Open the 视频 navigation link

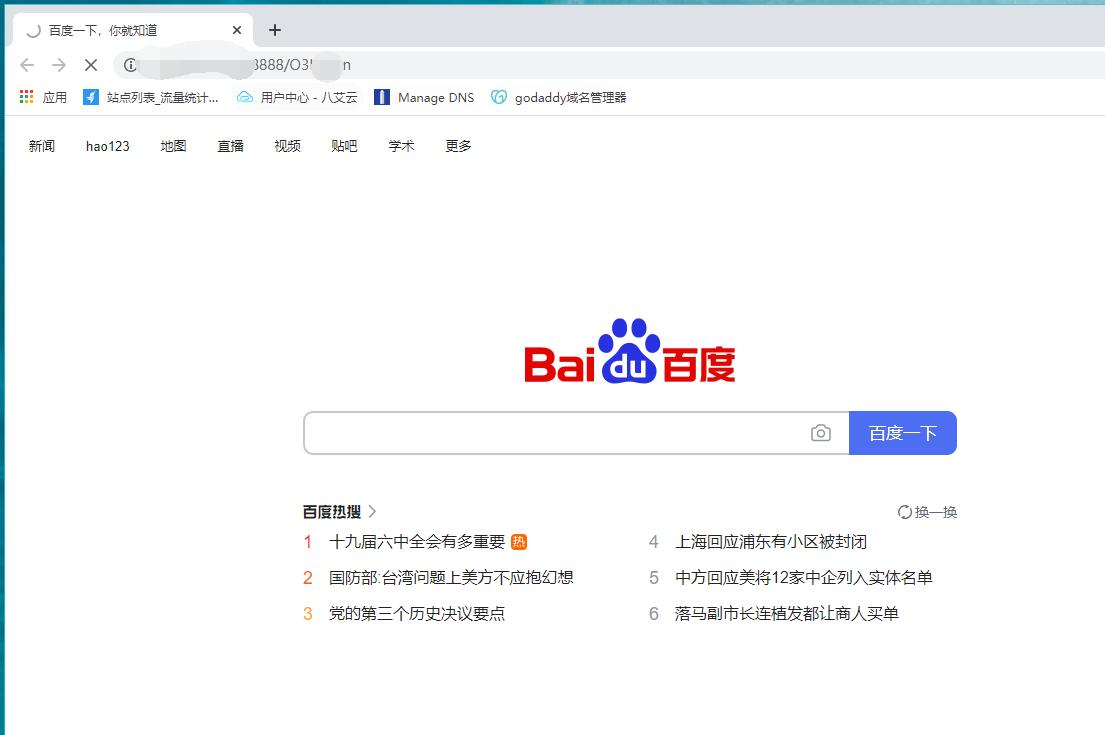(288, 146)
